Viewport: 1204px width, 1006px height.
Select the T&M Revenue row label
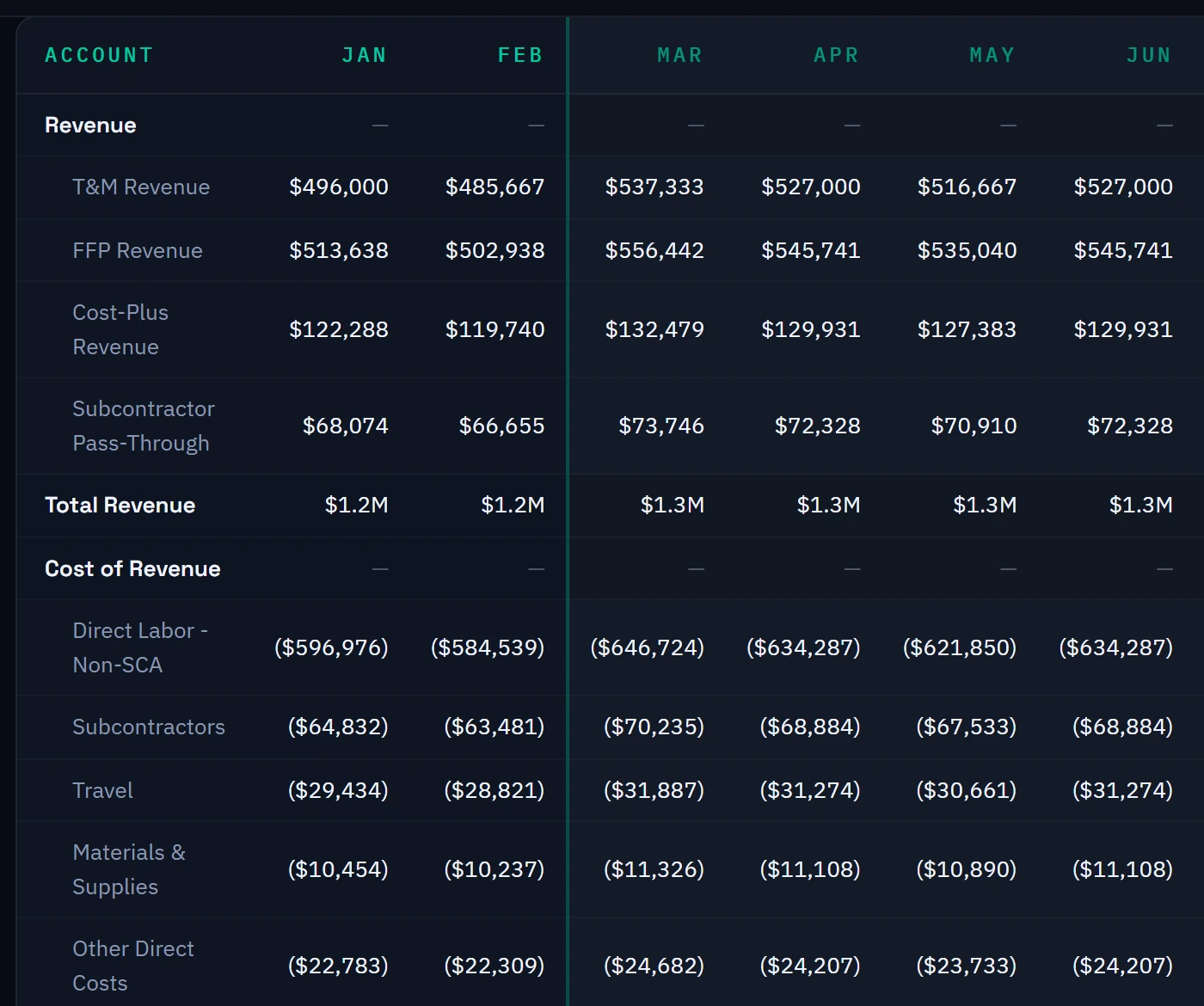[141, 187]
